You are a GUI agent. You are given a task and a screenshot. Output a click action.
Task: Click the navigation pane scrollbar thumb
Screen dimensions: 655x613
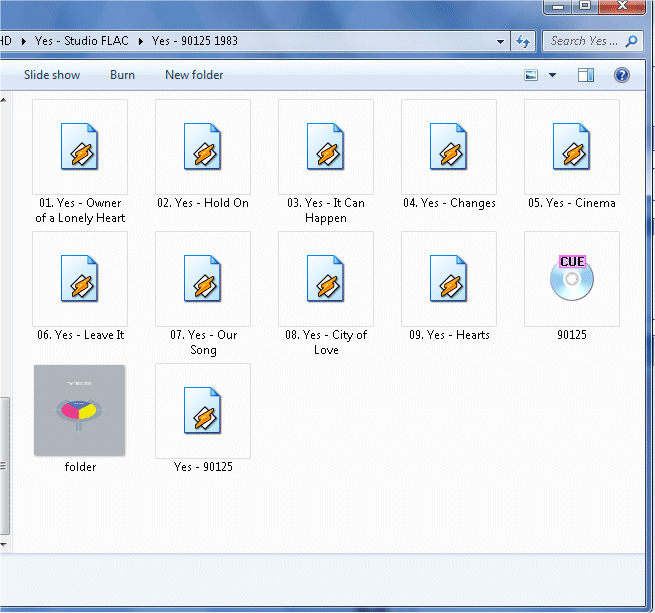[x=4, y=465]
